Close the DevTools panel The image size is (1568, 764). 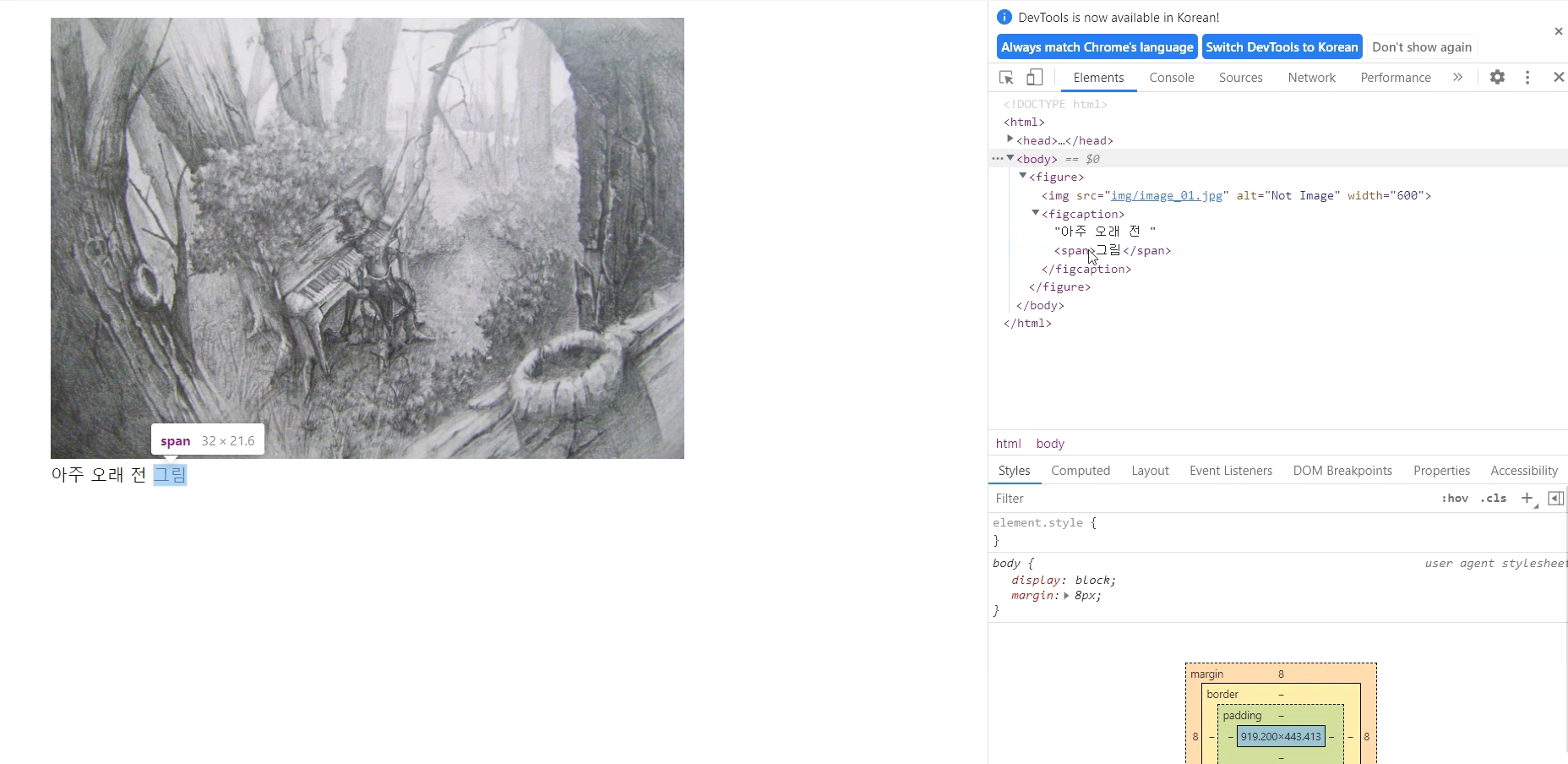[x=1559, y=77]
